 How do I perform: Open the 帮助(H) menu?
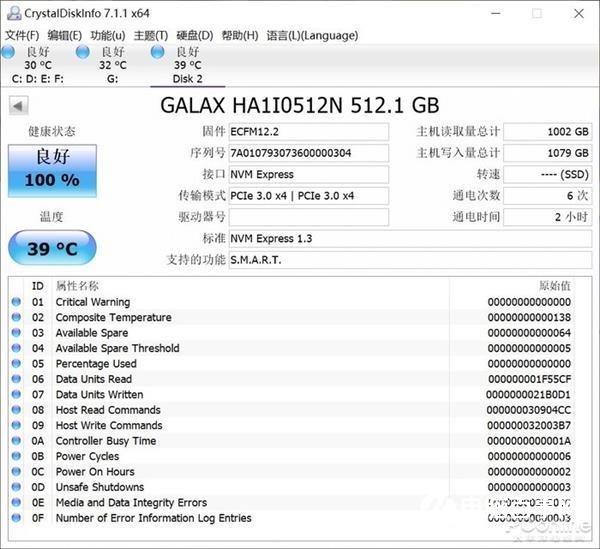(x=240, y=36)
